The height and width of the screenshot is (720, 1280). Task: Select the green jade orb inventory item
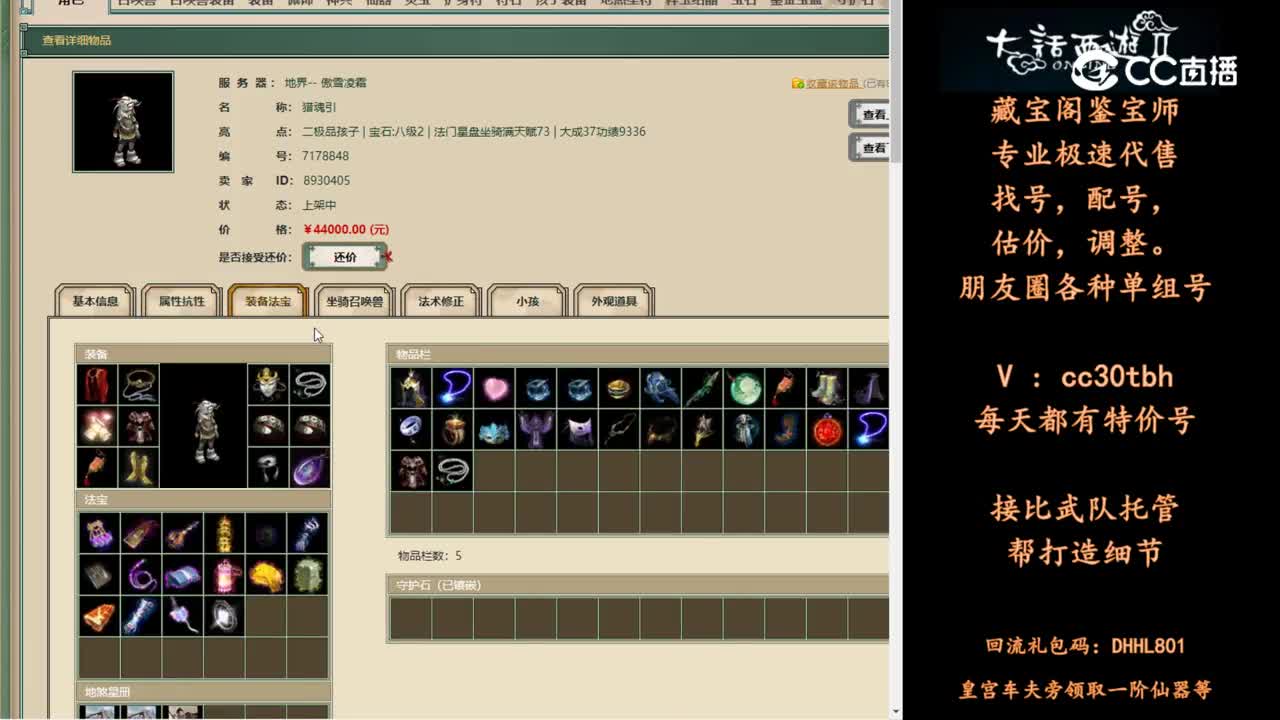pyautogui.click(x=745, y=388)
